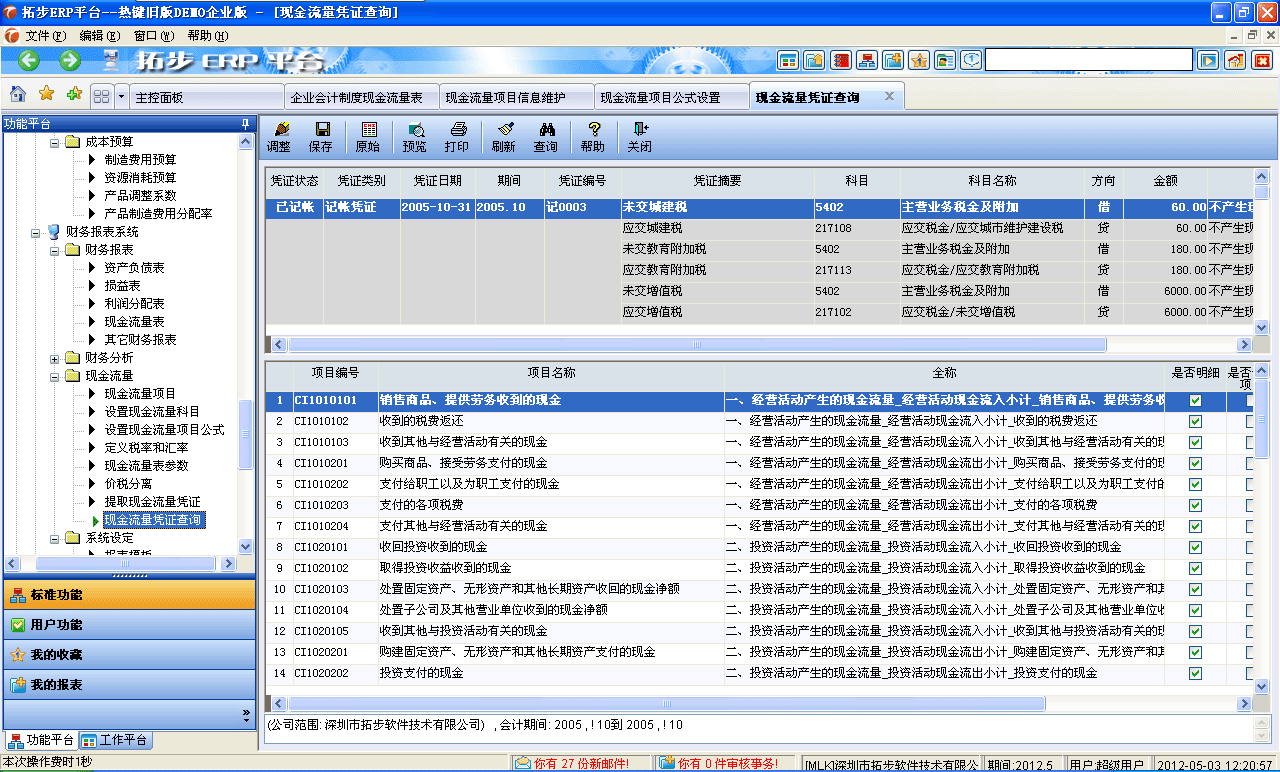Run the 查询 (Query) icon
Viewport: 1280px width, 772px height.
(547, 135)
